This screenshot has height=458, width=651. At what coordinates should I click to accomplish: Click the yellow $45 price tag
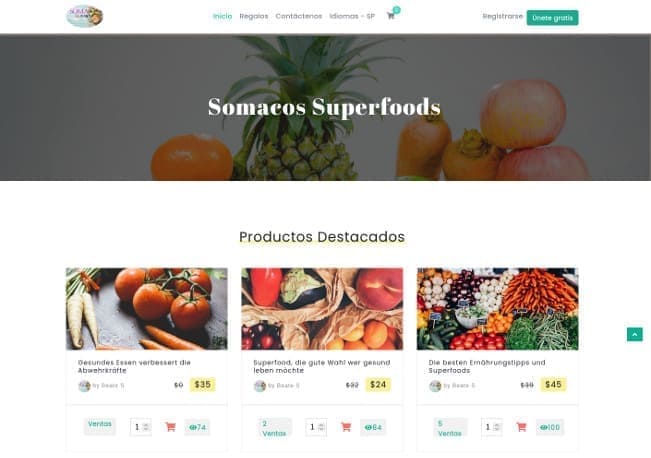(553, 385)
